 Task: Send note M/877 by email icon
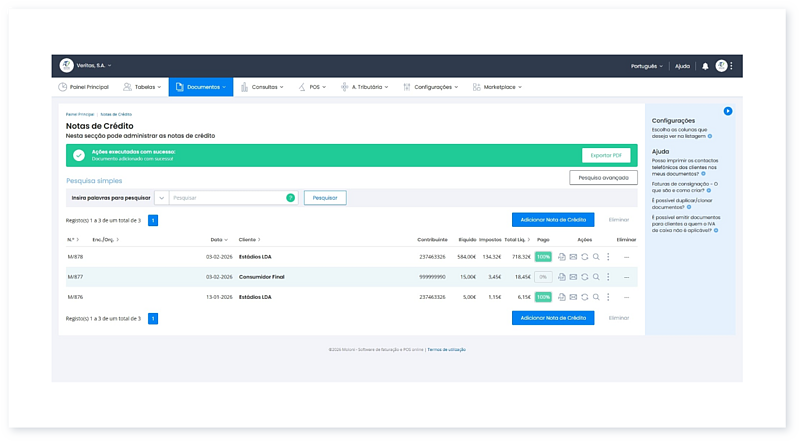pos(573,276)
